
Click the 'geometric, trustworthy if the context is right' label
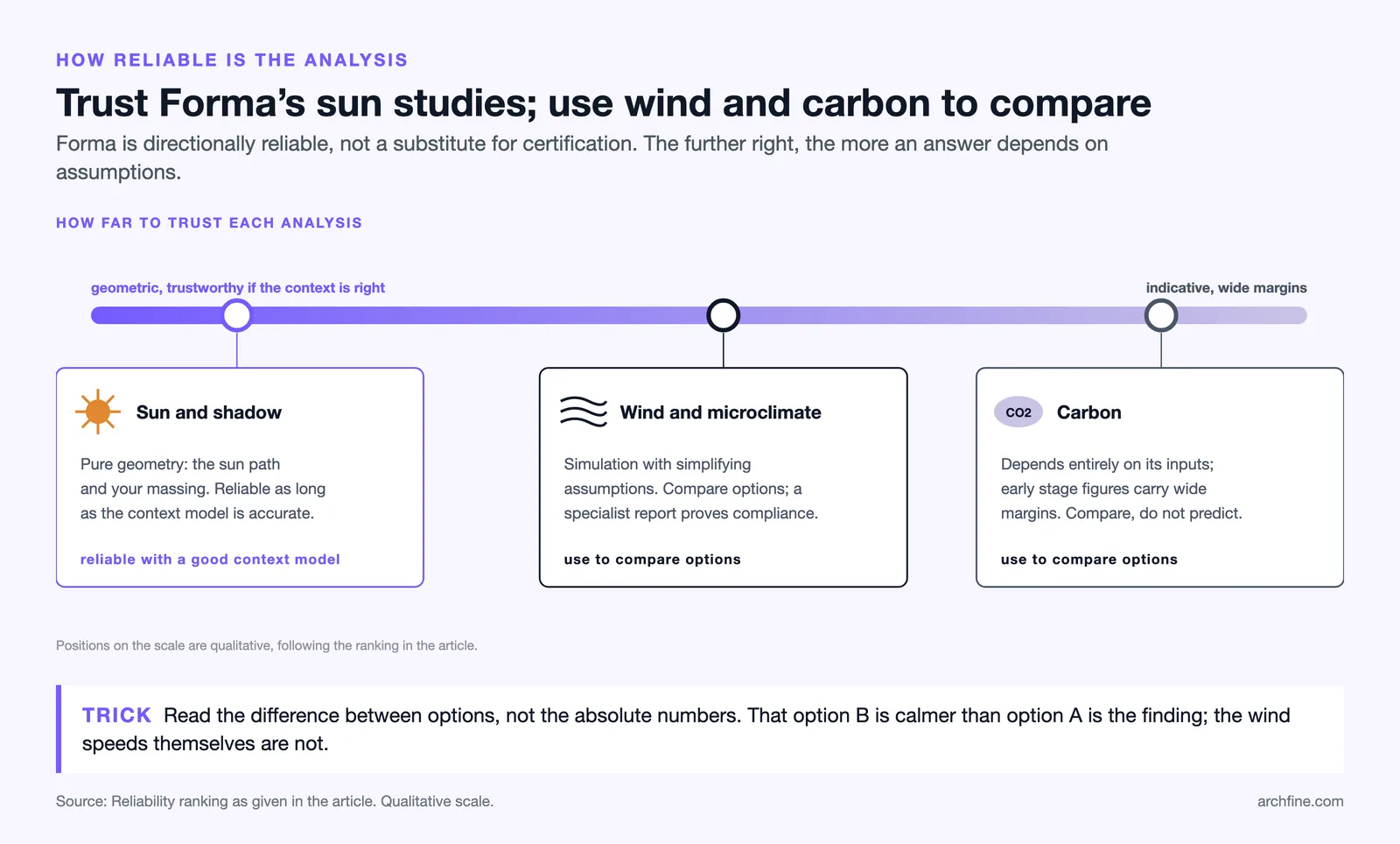(238, 288)
